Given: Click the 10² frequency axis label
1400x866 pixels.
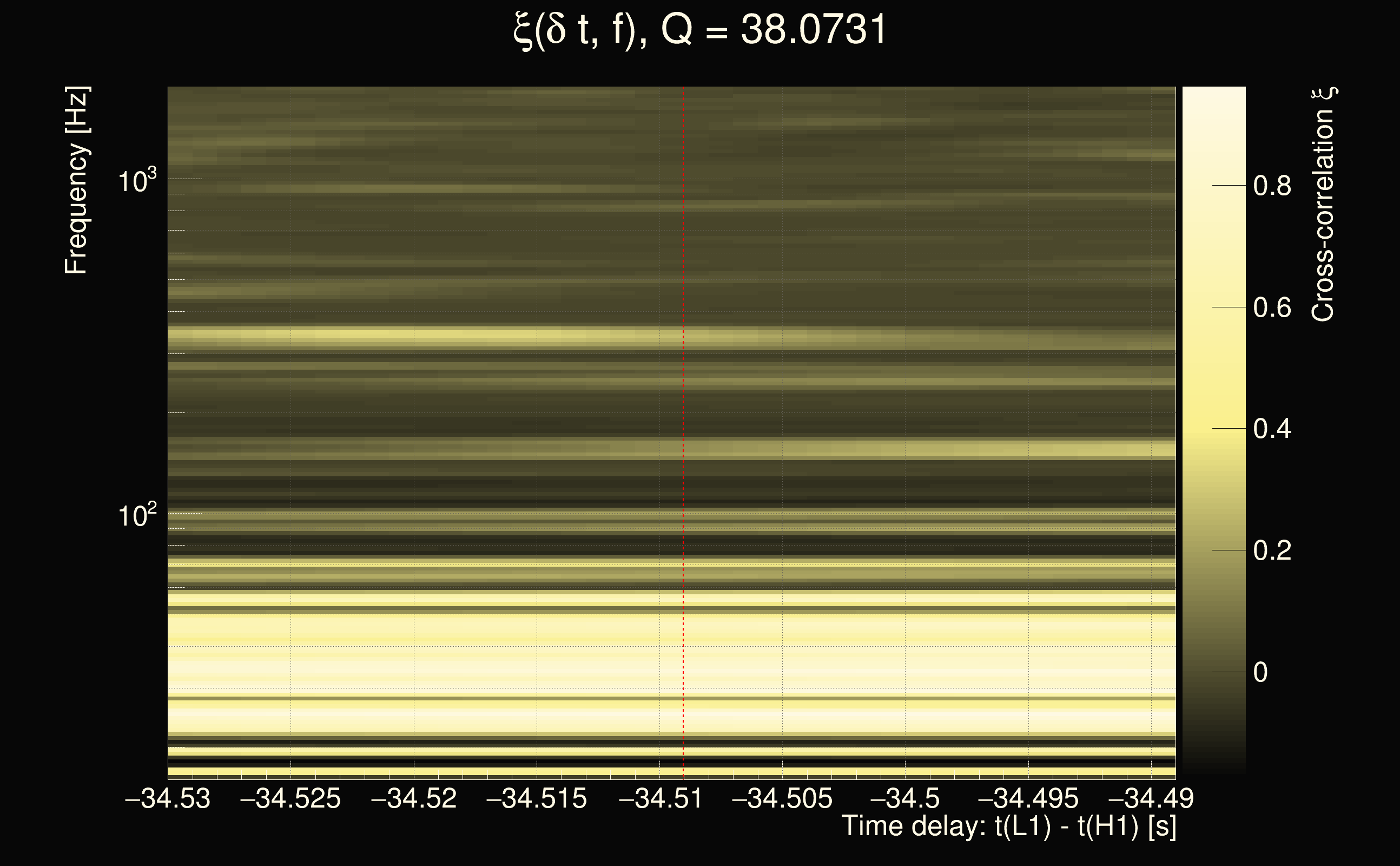Looking at the screenshot, I should [x=136, y=515].
